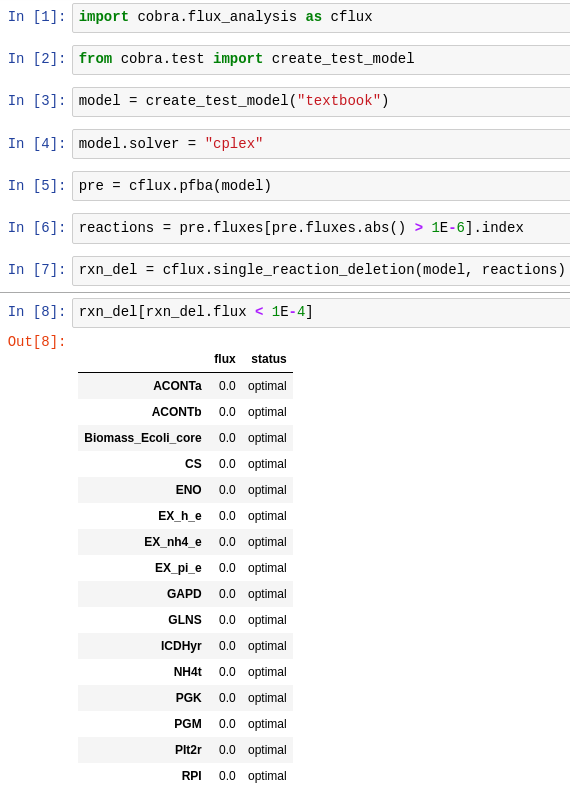Click the cell 5 cflux.pfba input

click(321, 186)
